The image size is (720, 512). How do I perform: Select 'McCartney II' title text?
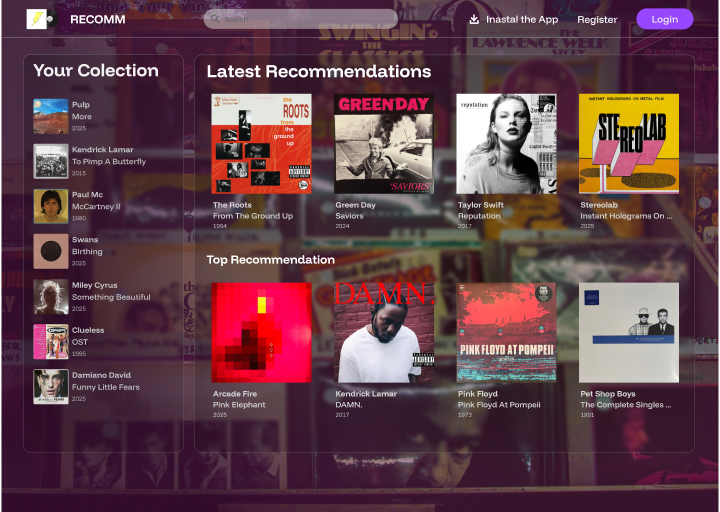(96, 207)
